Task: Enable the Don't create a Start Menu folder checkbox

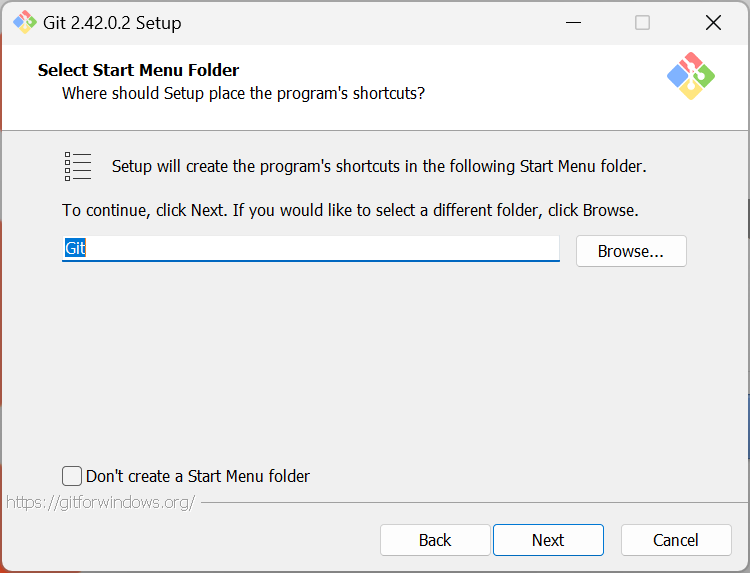Action: [x=72, y=476]
